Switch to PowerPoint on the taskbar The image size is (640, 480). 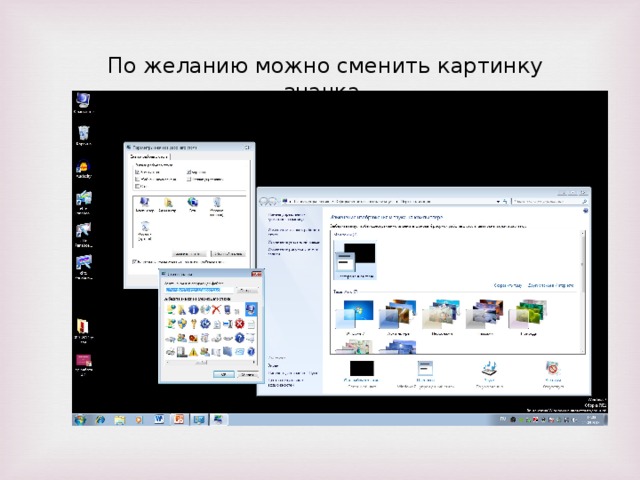[179, 419]
